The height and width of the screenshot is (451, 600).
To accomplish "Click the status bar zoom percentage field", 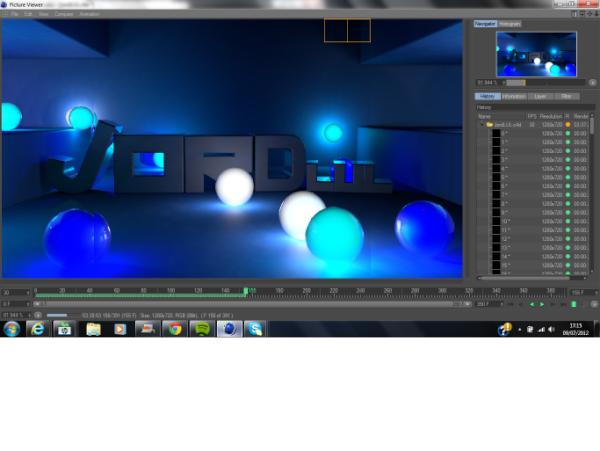I will click(x=15, y=316).
